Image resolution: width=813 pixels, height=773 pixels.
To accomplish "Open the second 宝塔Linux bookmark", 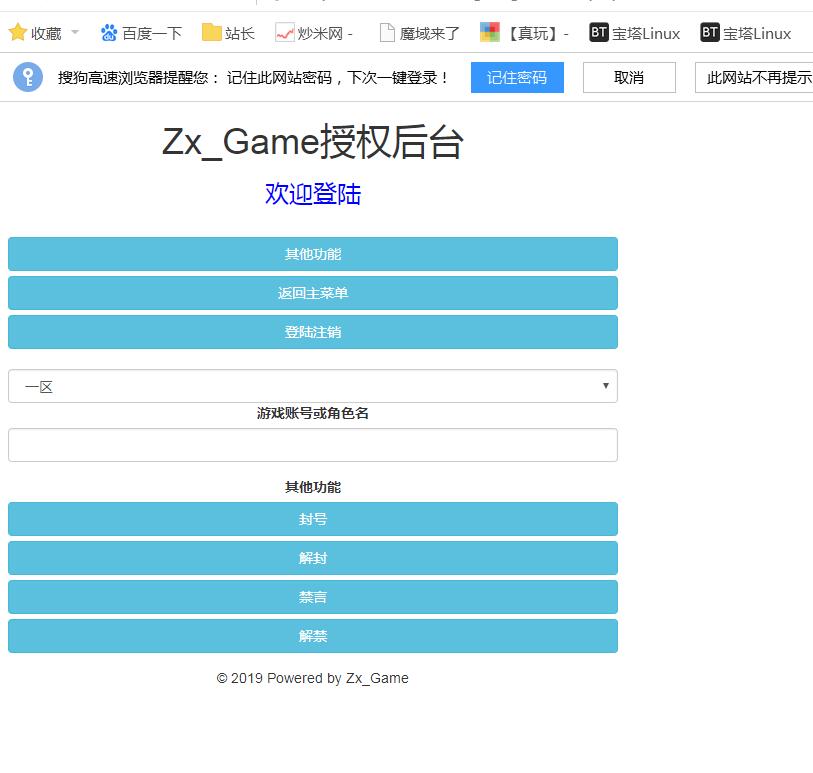I will click(x=746, y=33).
